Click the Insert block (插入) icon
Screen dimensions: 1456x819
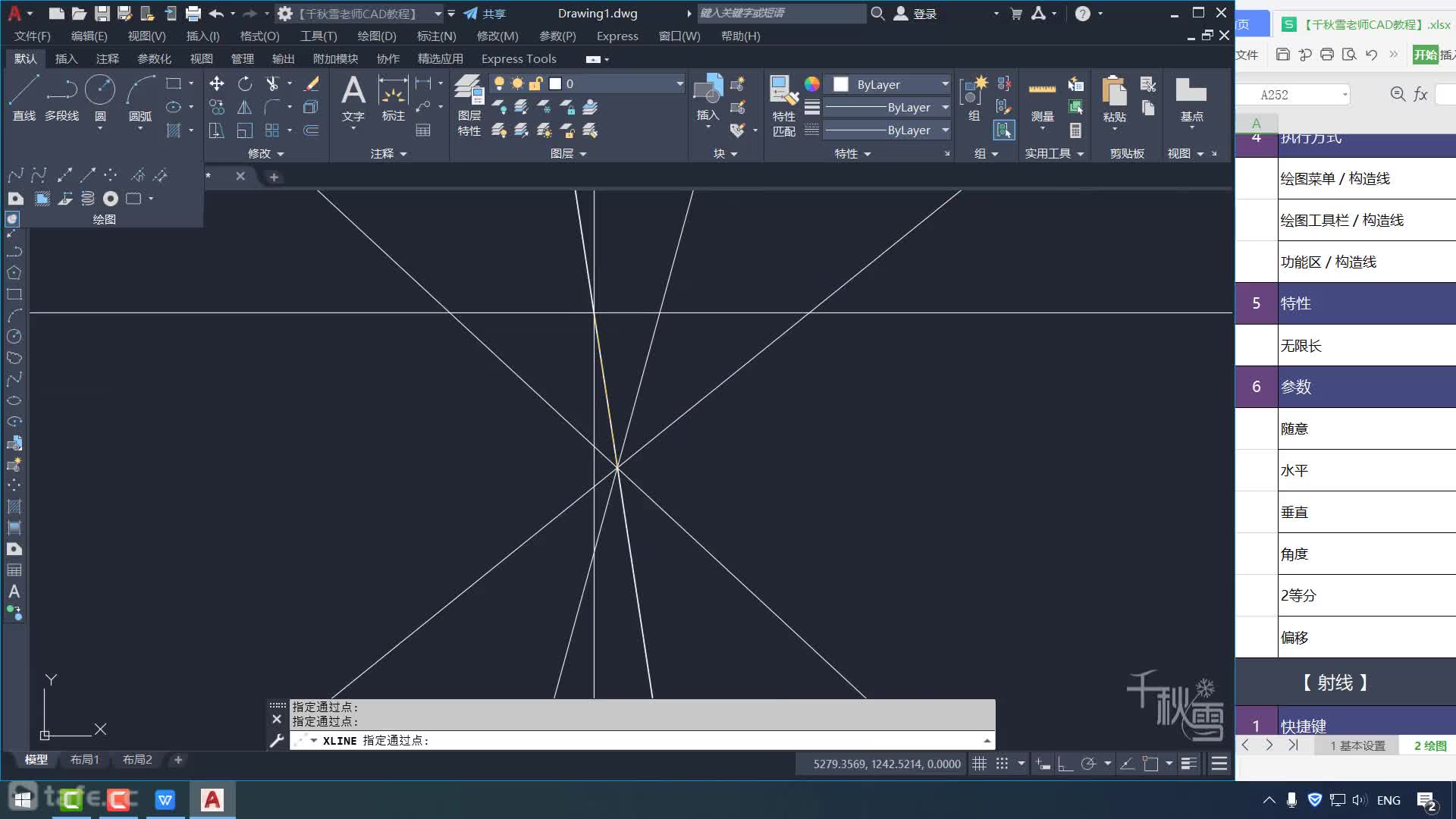pos(708,97)
